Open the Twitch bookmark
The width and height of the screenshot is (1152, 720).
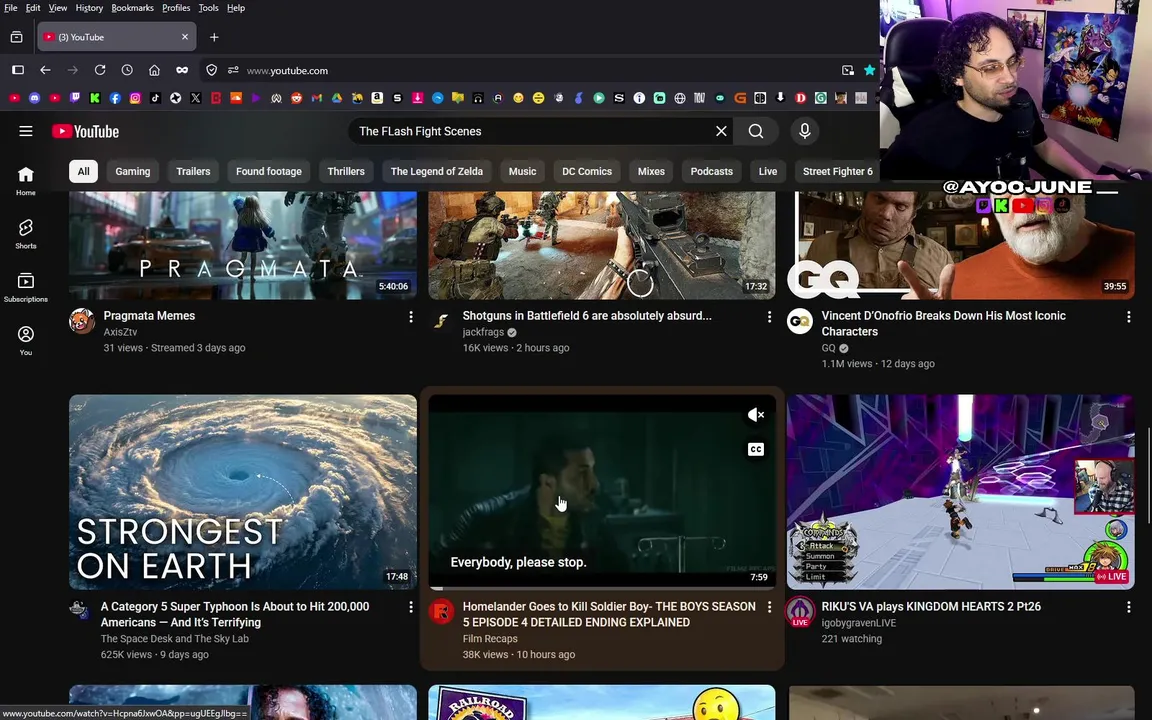pyautogui.click(x=75, y=98)
